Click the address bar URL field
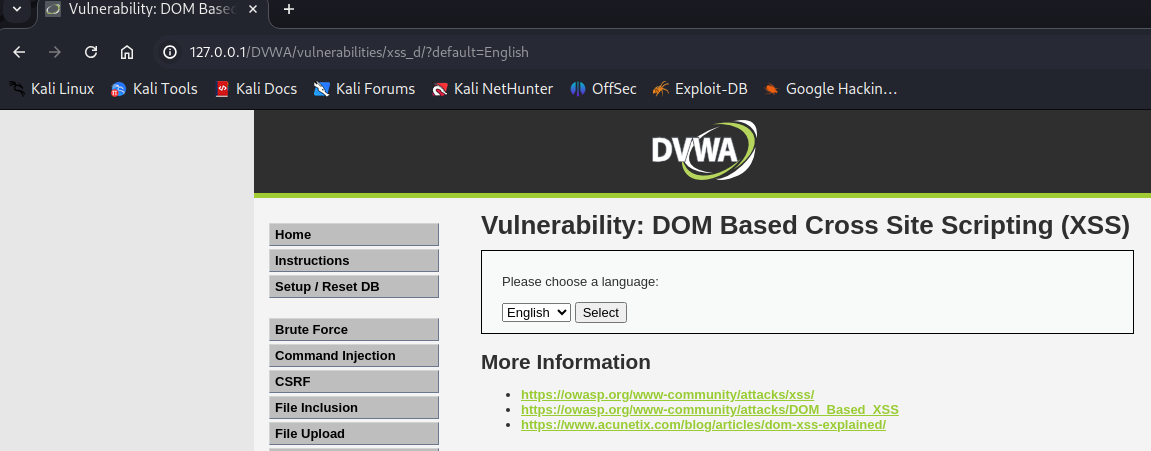 [358, 52]
